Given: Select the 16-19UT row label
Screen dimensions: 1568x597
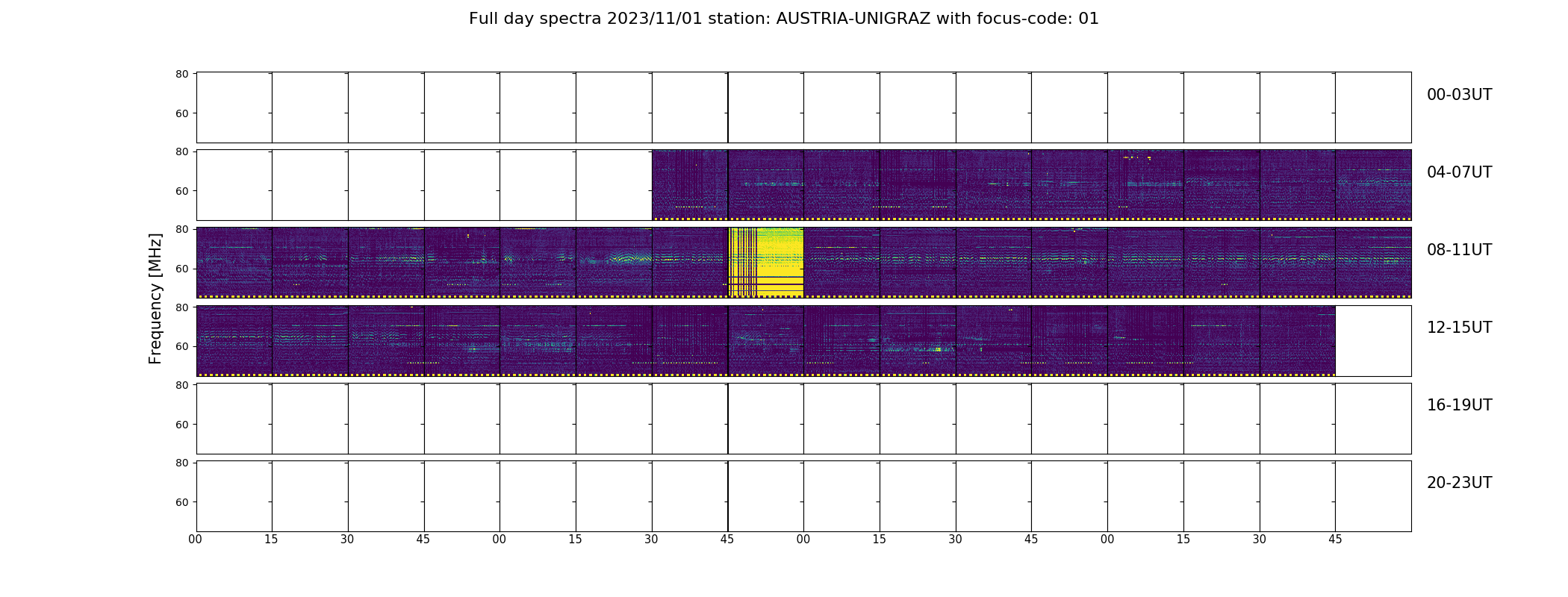Looking at the screenshot, I should point(1459,405).
